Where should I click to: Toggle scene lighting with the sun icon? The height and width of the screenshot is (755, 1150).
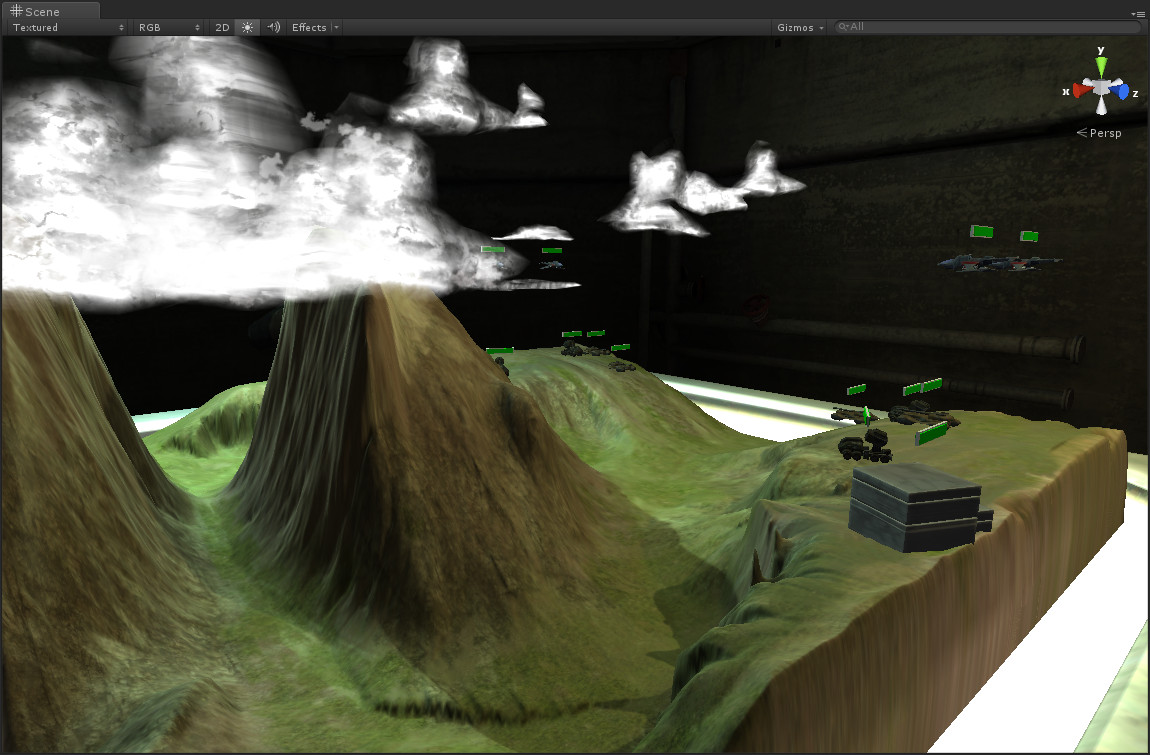[x=247, y=27]
